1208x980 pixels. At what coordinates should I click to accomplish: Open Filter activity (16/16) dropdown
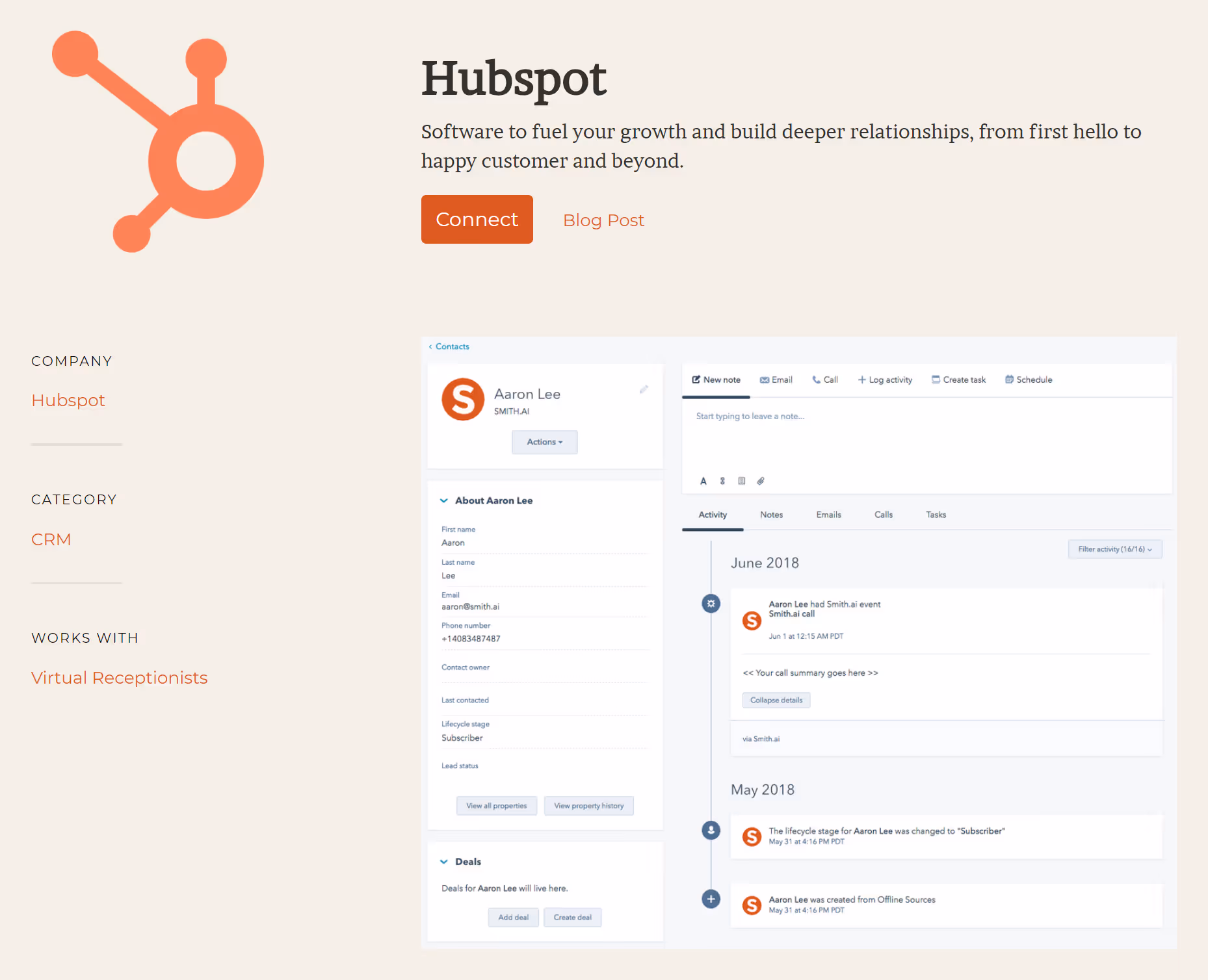click(1115, 549)
